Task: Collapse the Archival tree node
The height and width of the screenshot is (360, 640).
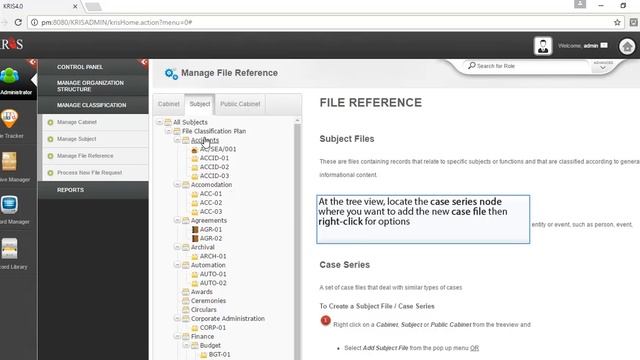Action: [178, 247]
